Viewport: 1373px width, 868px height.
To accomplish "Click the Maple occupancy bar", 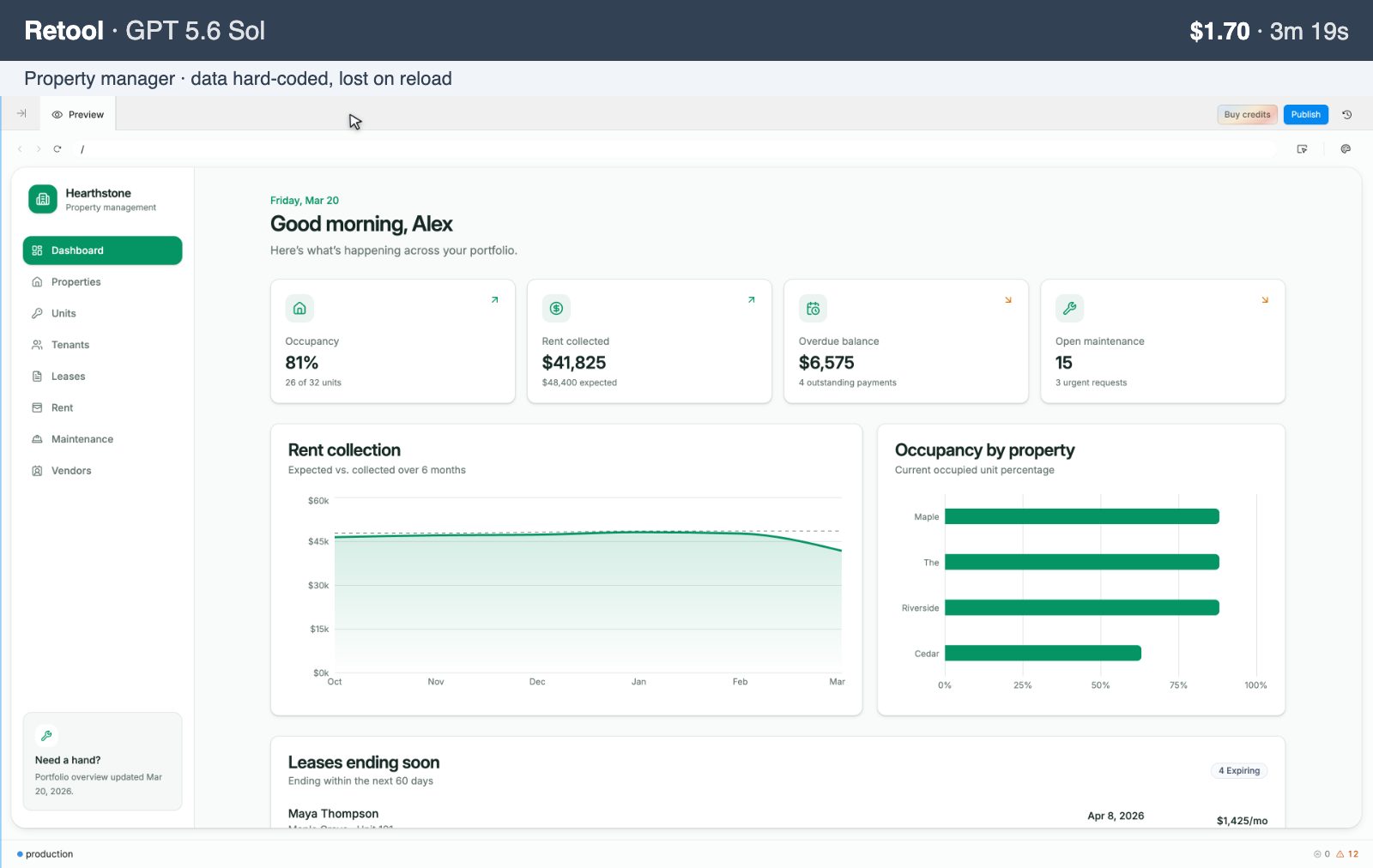I will click(x=1082, y=516).
